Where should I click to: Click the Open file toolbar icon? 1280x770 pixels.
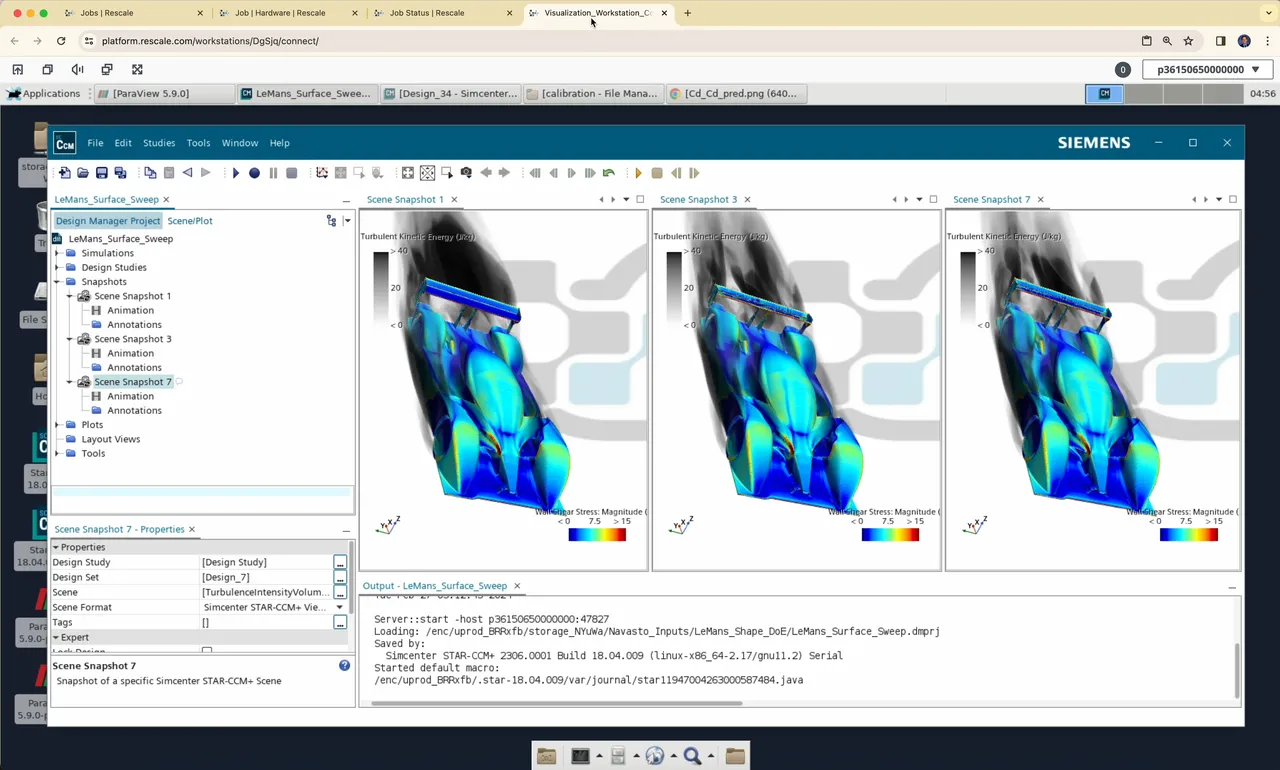tap(83, 173)
